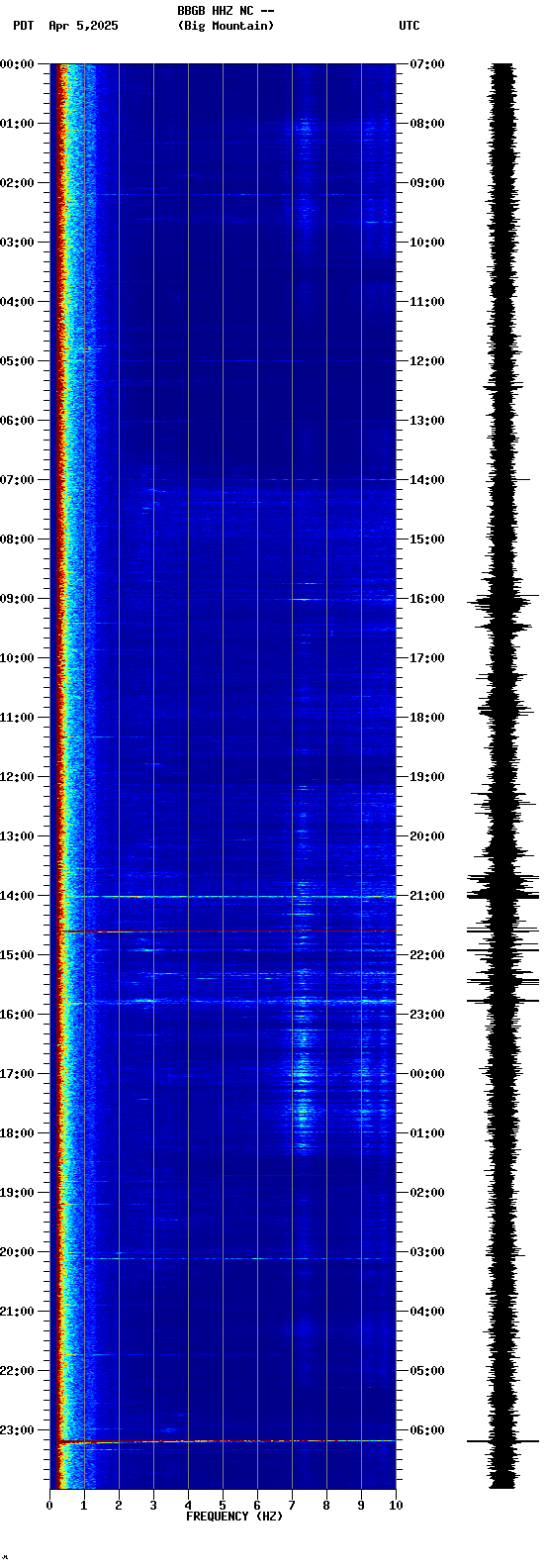The image size is (546, 1568).
Task: Click the seismogram spike near 06:00 UTC
Action: click(502, 1441)
